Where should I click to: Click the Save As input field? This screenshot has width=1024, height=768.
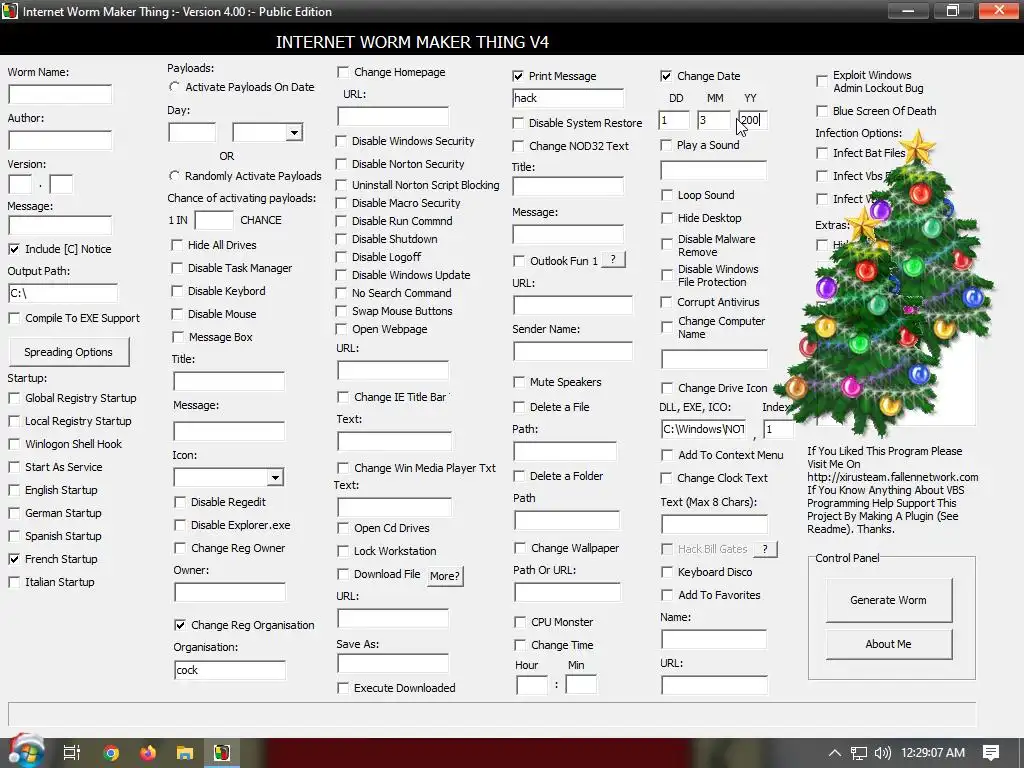(x=393, y=664)
